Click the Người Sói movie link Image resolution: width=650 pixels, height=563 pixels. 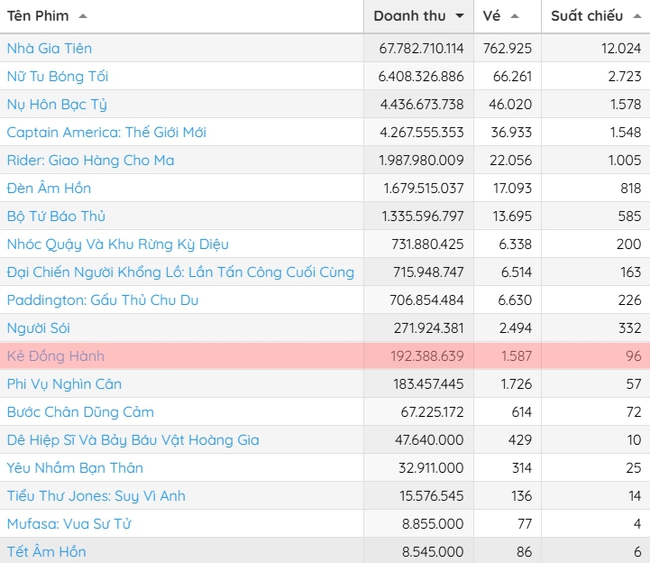point(38,328)
